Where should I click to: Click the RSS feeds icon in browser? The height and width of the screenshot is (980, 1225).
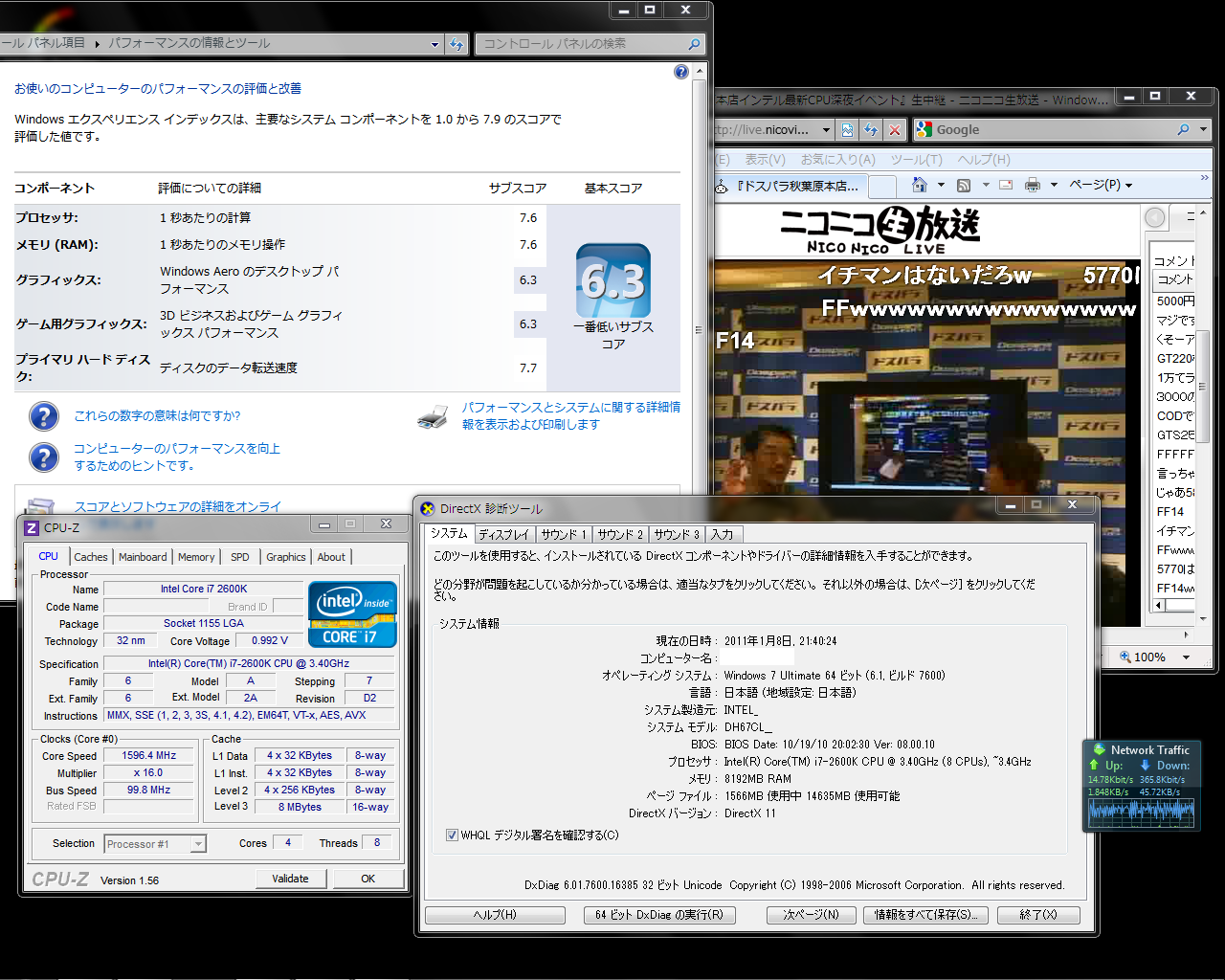coord(964,185)
